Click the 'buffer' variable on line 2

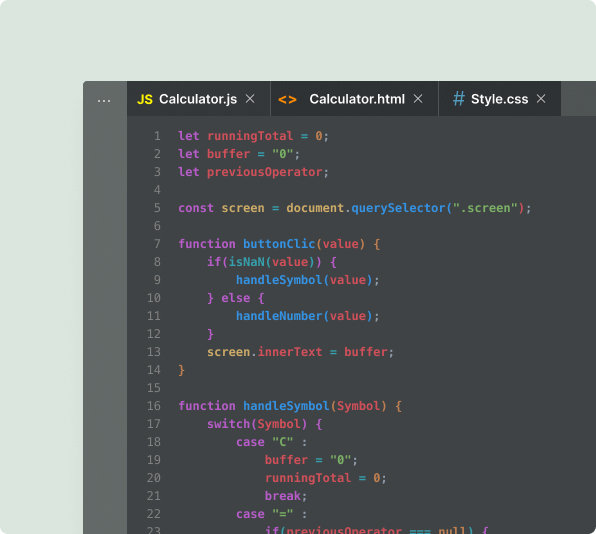228,154
